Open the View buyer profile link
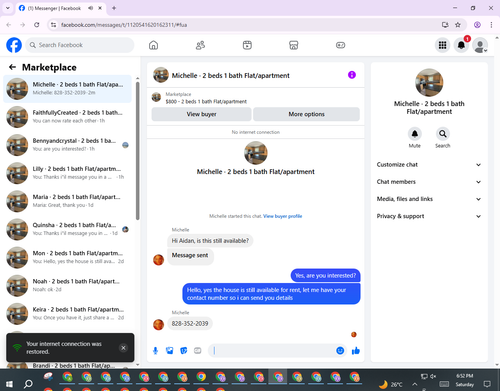Viewport: 500px width, 391px height. tap(282, 216)
